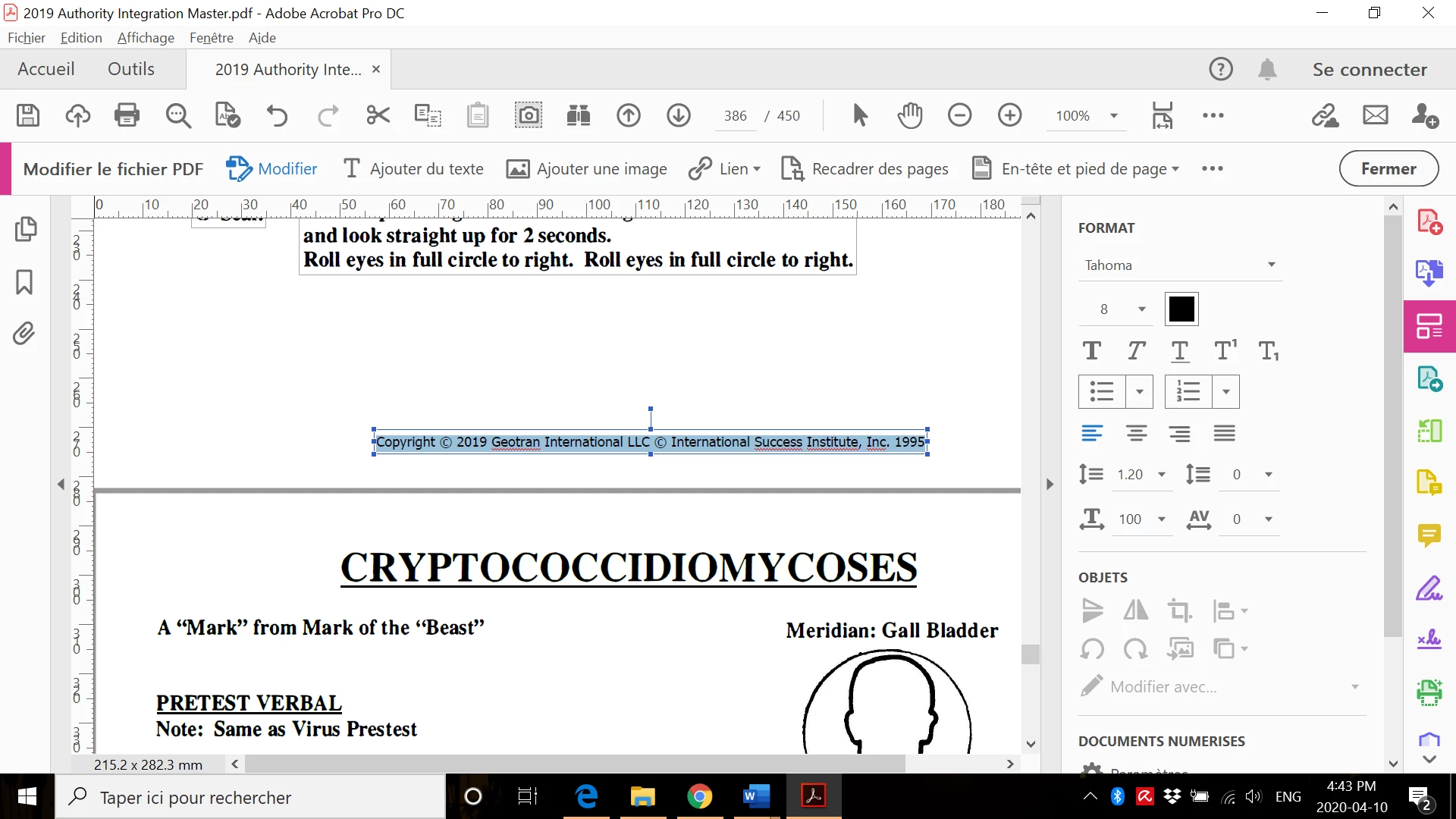1456x819 pixels.
Task: Open the Attachments paperclip panel
Action: 24,334
